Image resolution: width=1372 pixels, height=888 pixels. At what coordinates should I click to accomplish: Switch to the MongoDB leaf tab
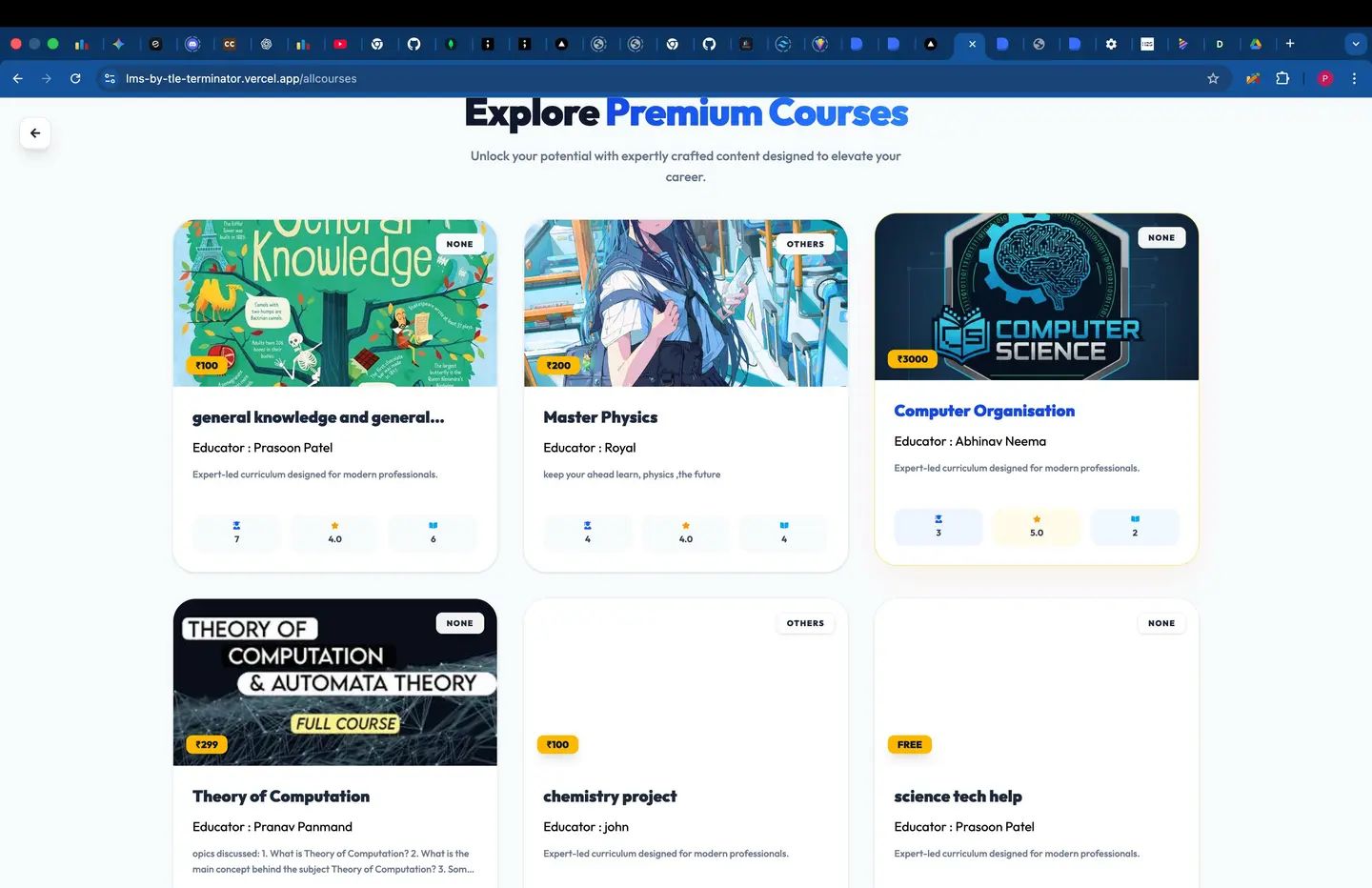[x=451, y=44]
